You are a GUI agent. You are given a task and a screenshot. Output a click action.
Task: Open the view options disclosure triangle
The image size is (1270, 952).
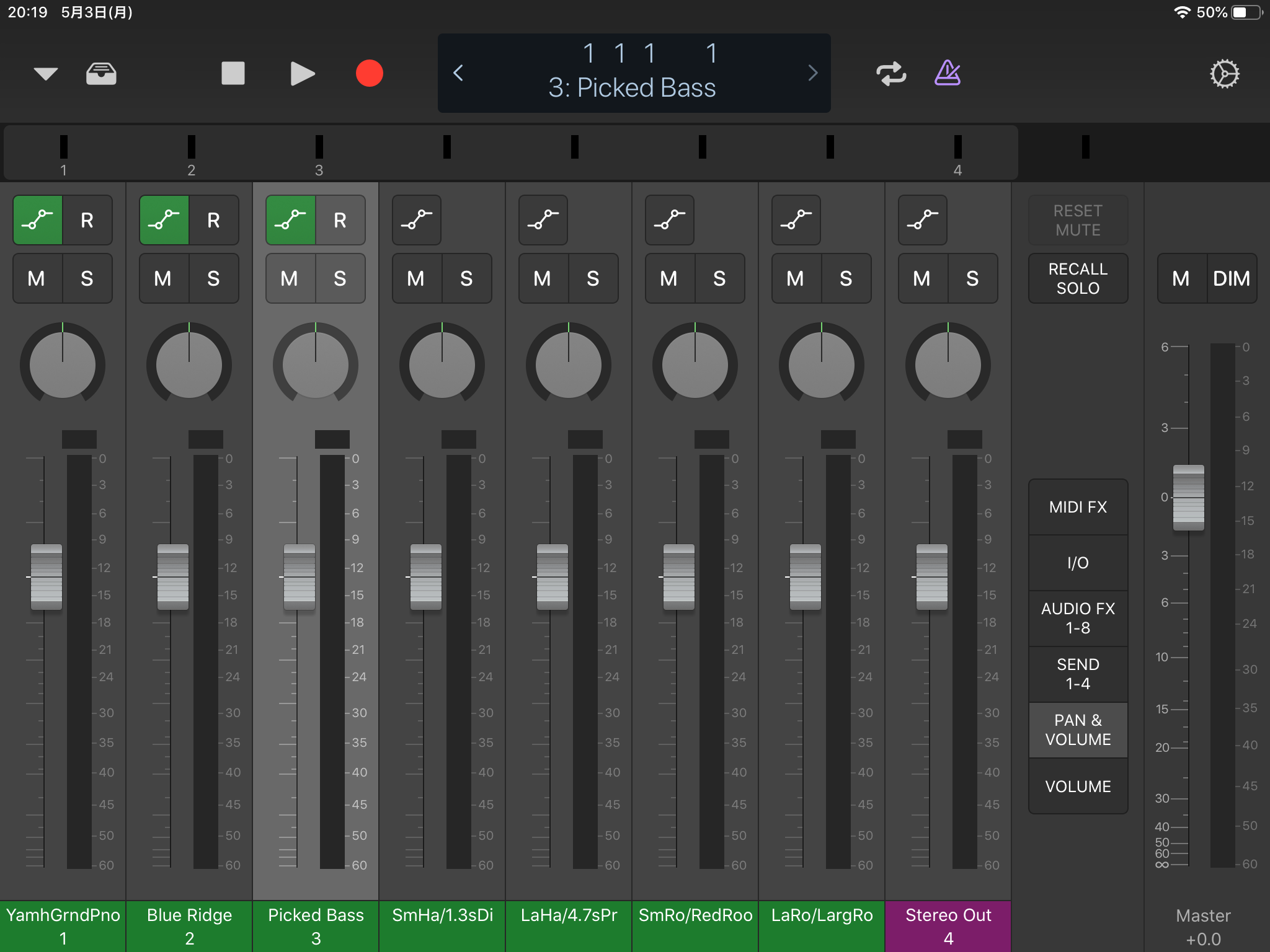click(x=44, y=73)
